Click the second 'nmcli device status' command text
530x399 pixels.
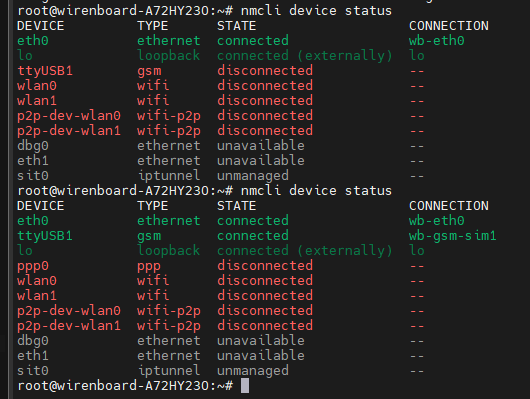[x=316, y=191]
